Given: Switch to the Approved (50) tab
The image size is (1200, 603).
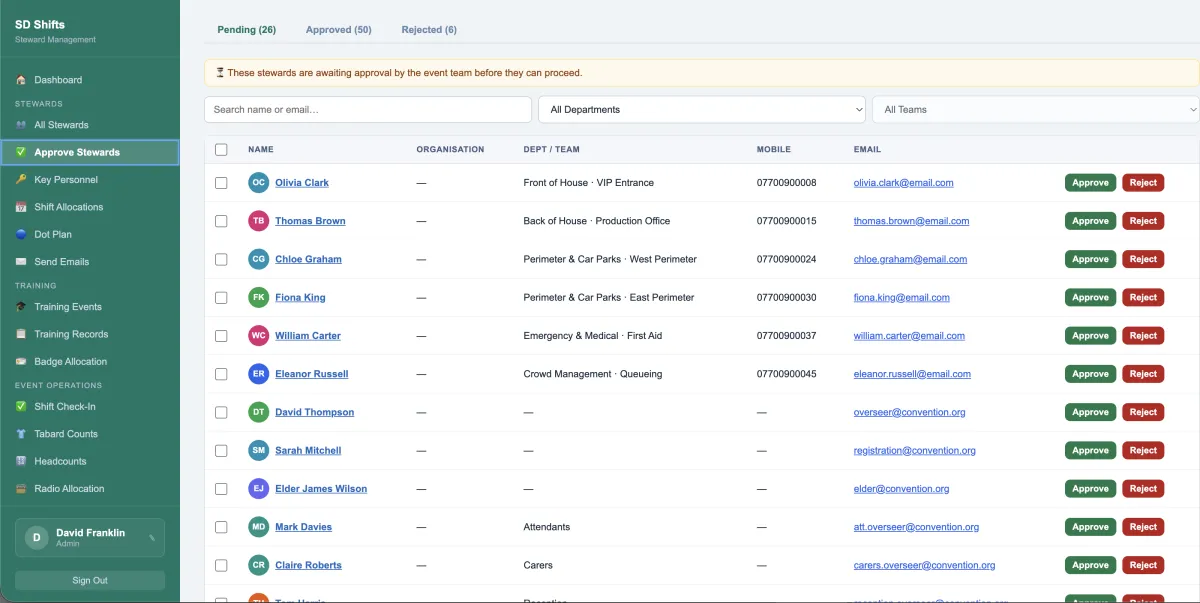Looking at the screenshot, I should pyautogui.click(x=338, y=30).
